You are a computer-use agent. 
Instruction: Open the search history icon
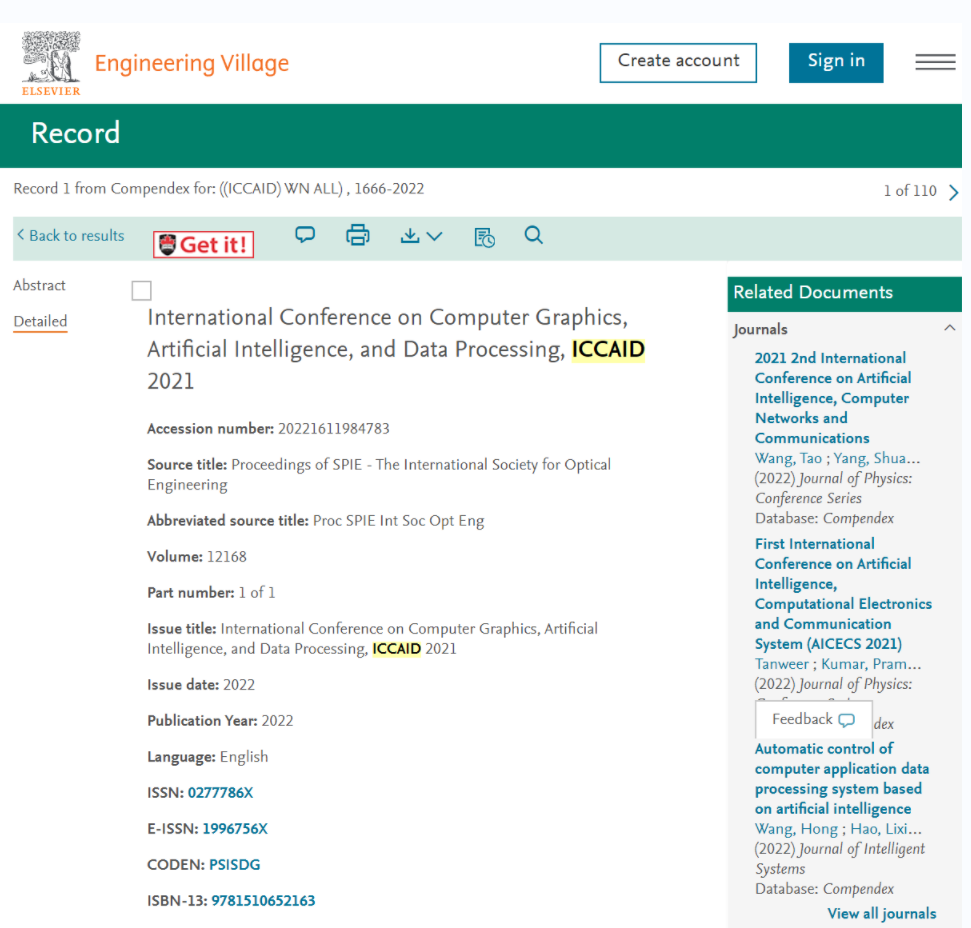pos(484,237)
